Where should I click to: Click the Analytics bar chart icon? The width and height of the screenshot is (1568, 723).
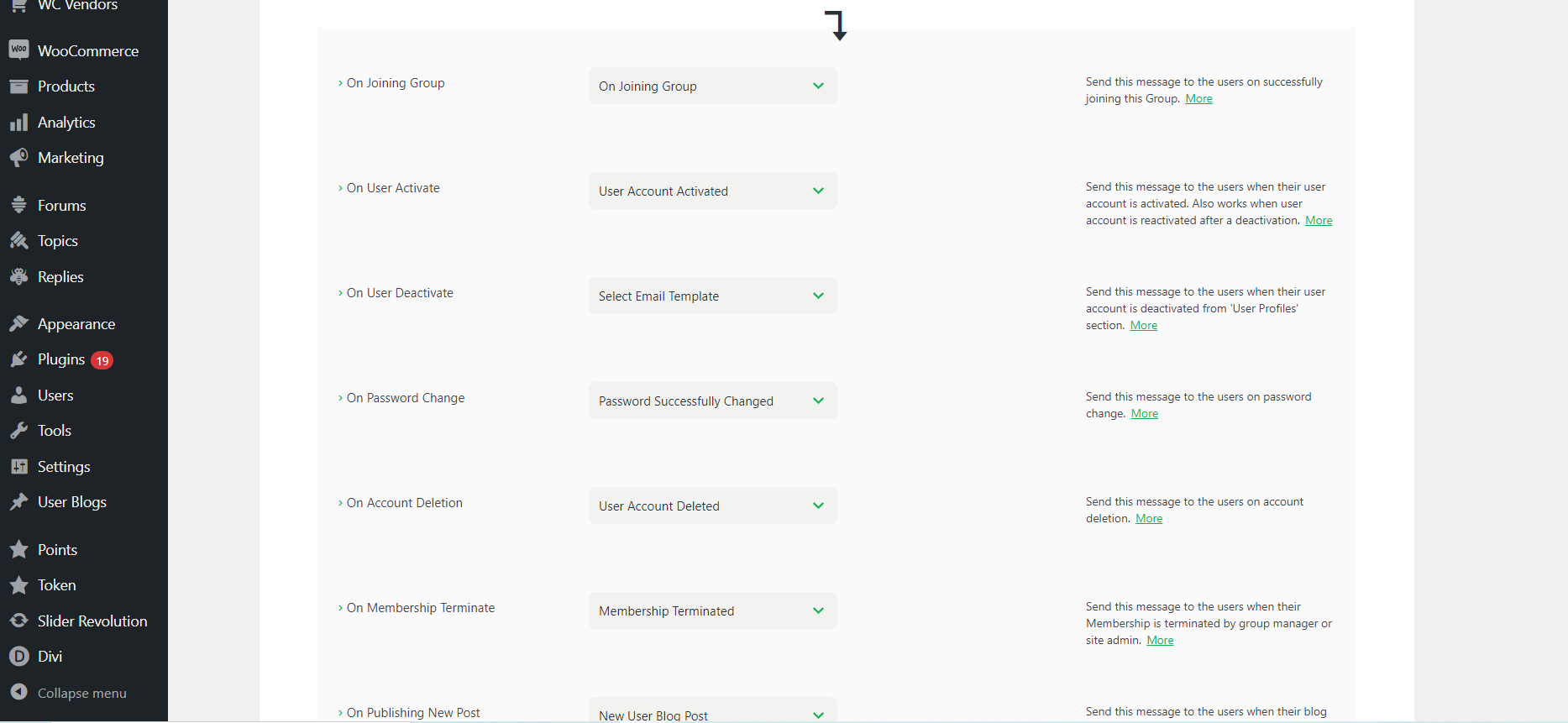click(18, 123)
